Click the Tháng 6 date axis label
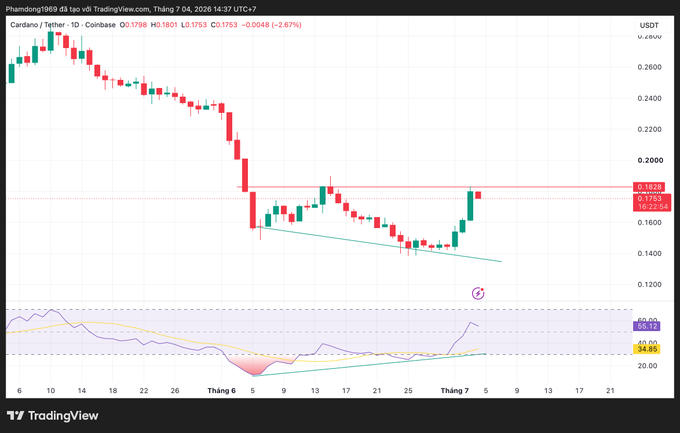The height and width of the screenshot is (433, 680). (222, 390)
